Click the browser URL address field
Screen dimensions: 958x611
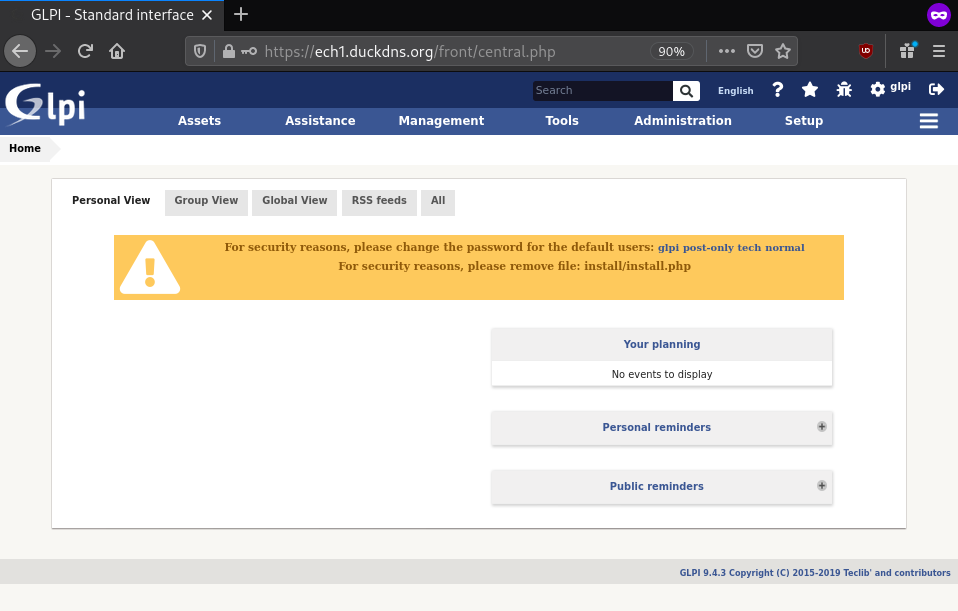455,51
